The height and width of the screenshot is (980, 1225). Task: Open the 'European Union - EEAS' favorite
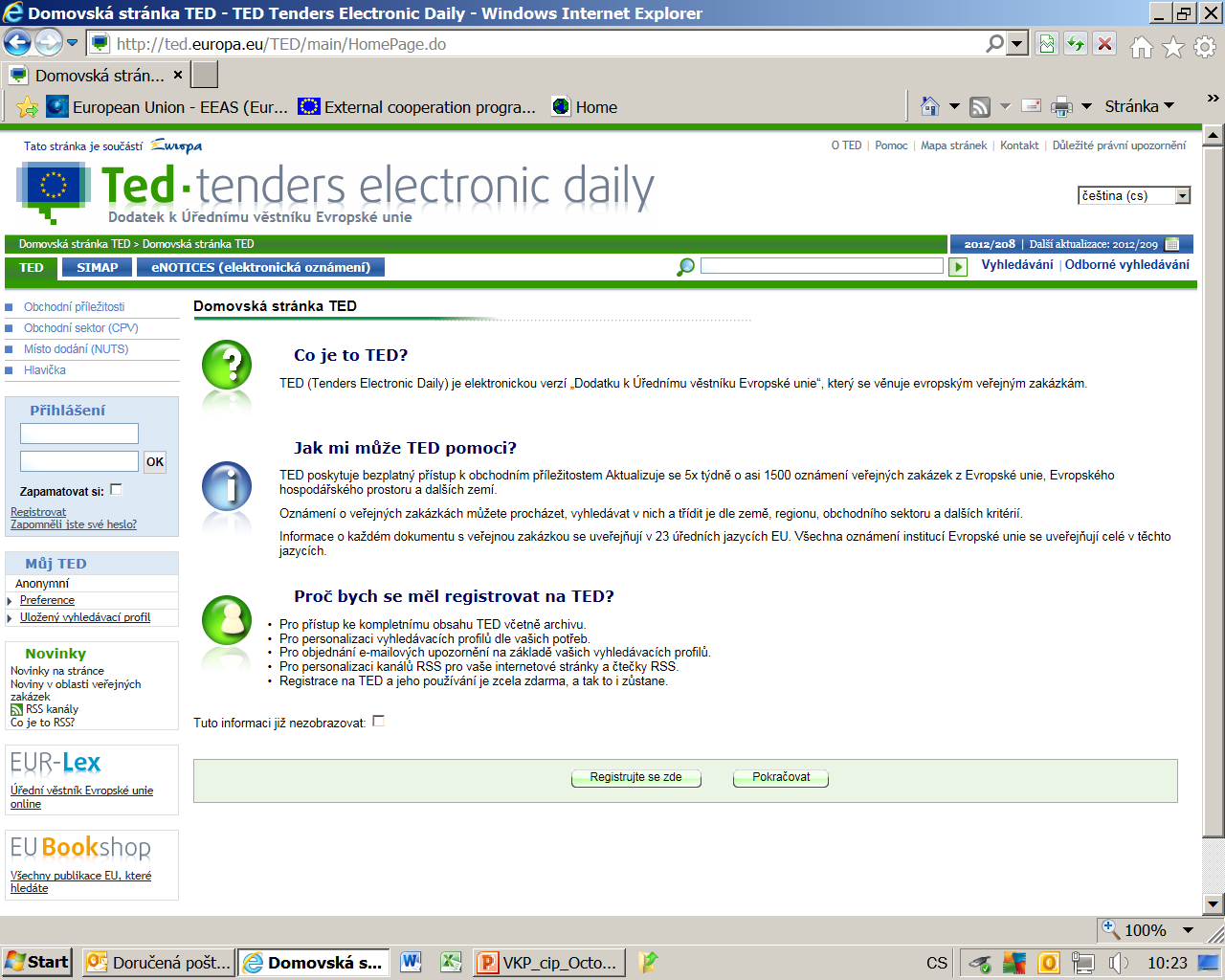pyautogui.click(x=167, y=107)
